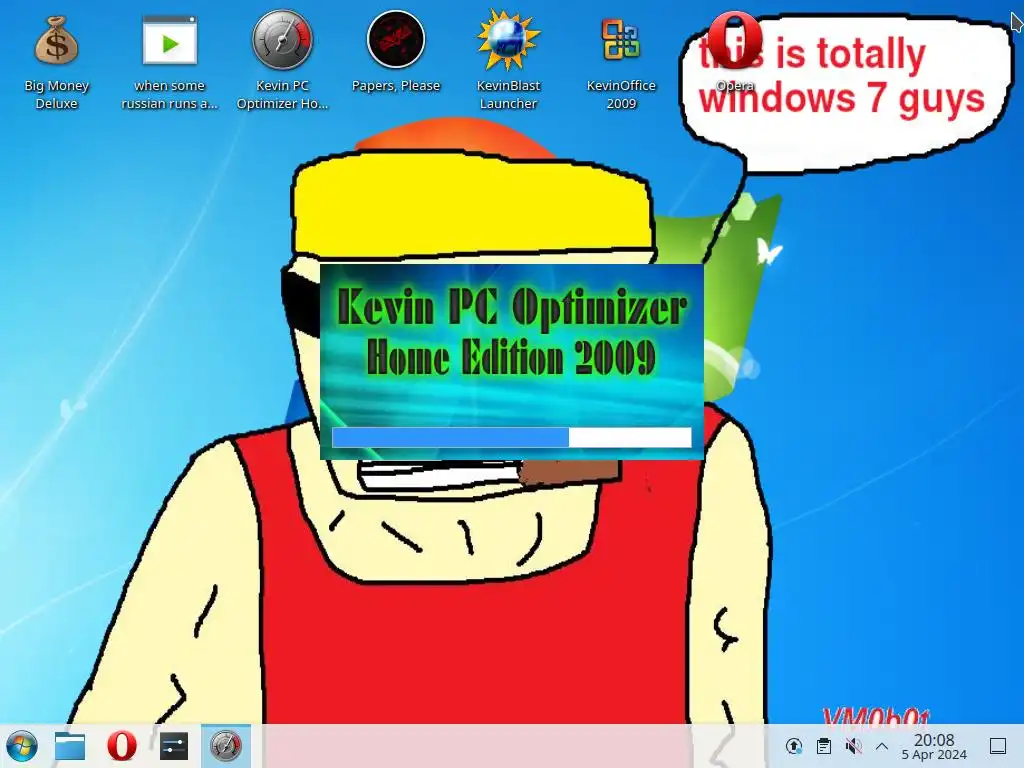Launch the KevinBlast Launcher shortcut
Screen dimensions: 1024x768
point(508,59)
